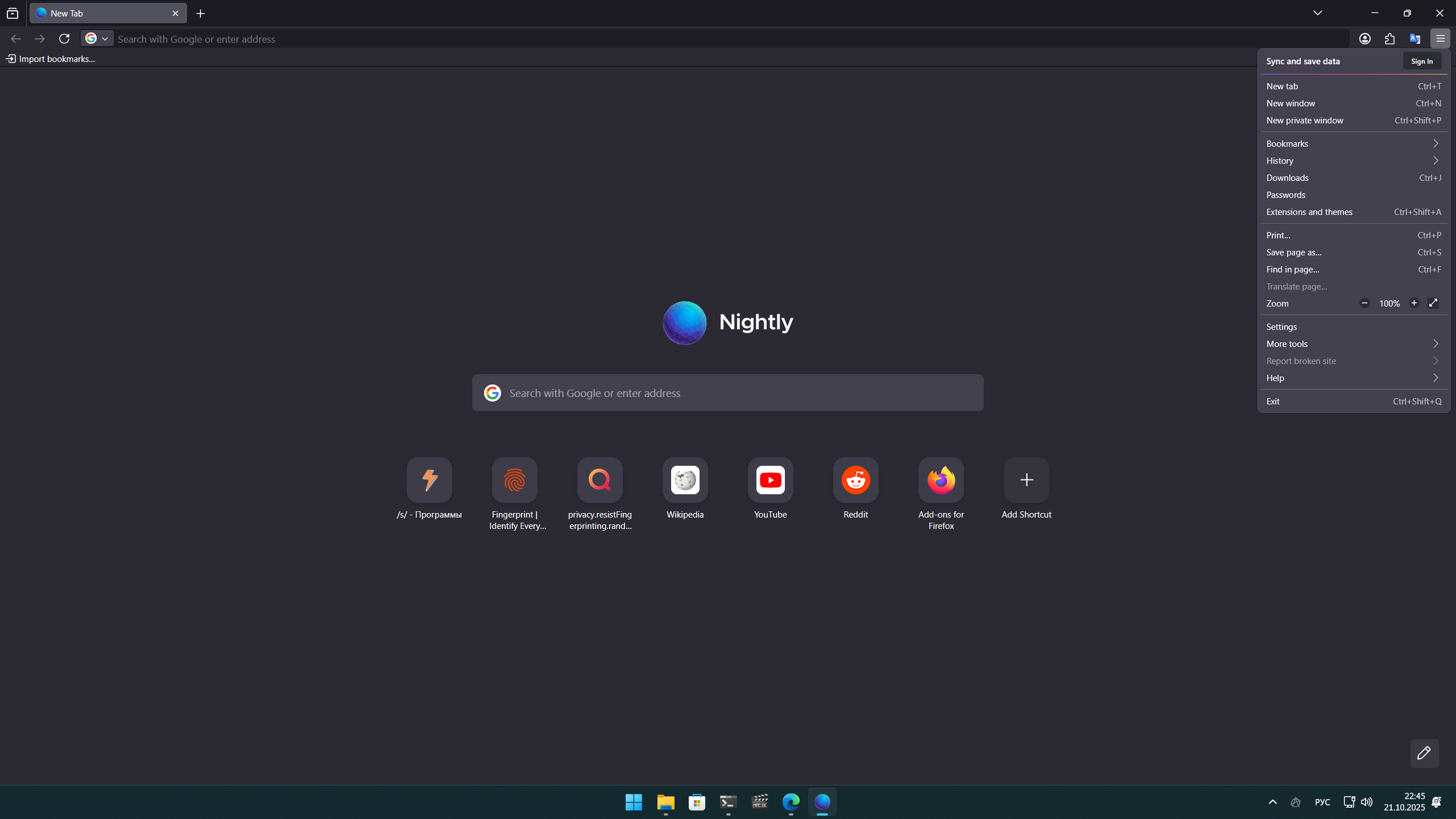This screenshot has height=819, width=1456.
Task: Select New private window from menu
Action: click(x=1305, y=120)
